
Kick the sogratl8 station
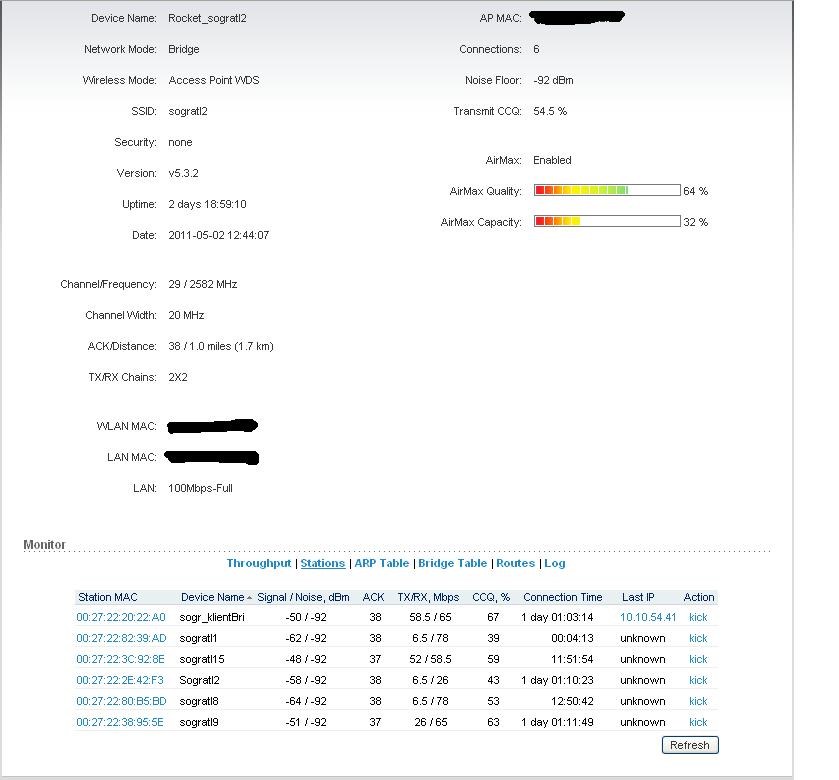click(698, 701)
